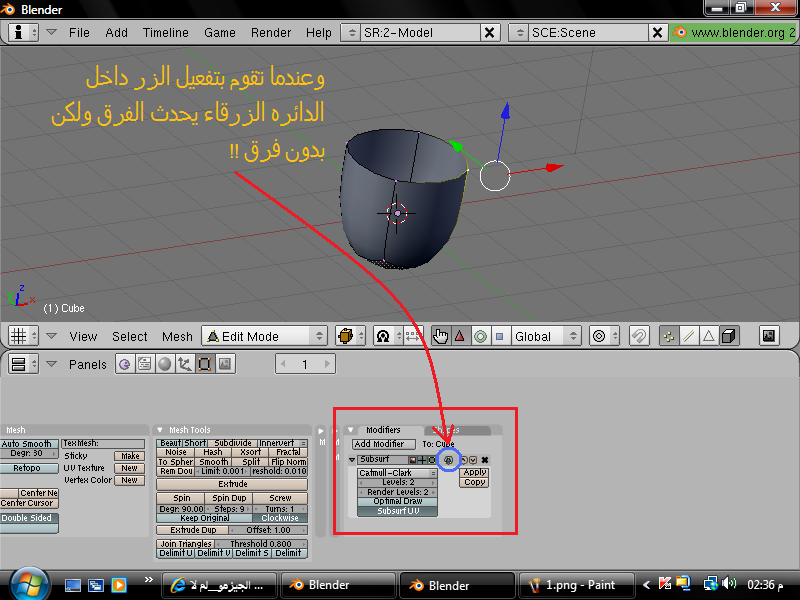Select vertex select mode icon
Viewport: 800px width, 600px height.
click(x=669, y=336)
